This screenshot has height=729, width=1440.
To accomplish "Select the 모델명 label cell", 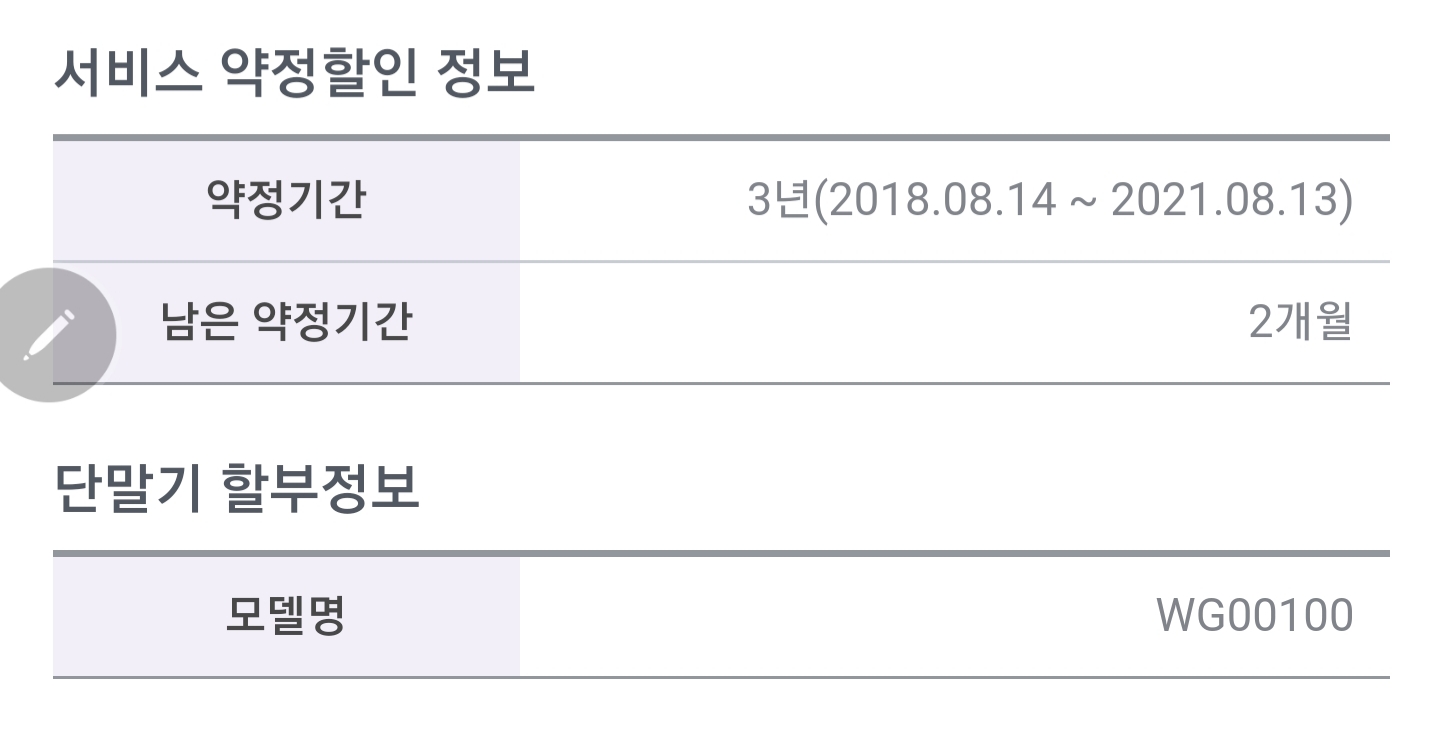I will point(285,615).
